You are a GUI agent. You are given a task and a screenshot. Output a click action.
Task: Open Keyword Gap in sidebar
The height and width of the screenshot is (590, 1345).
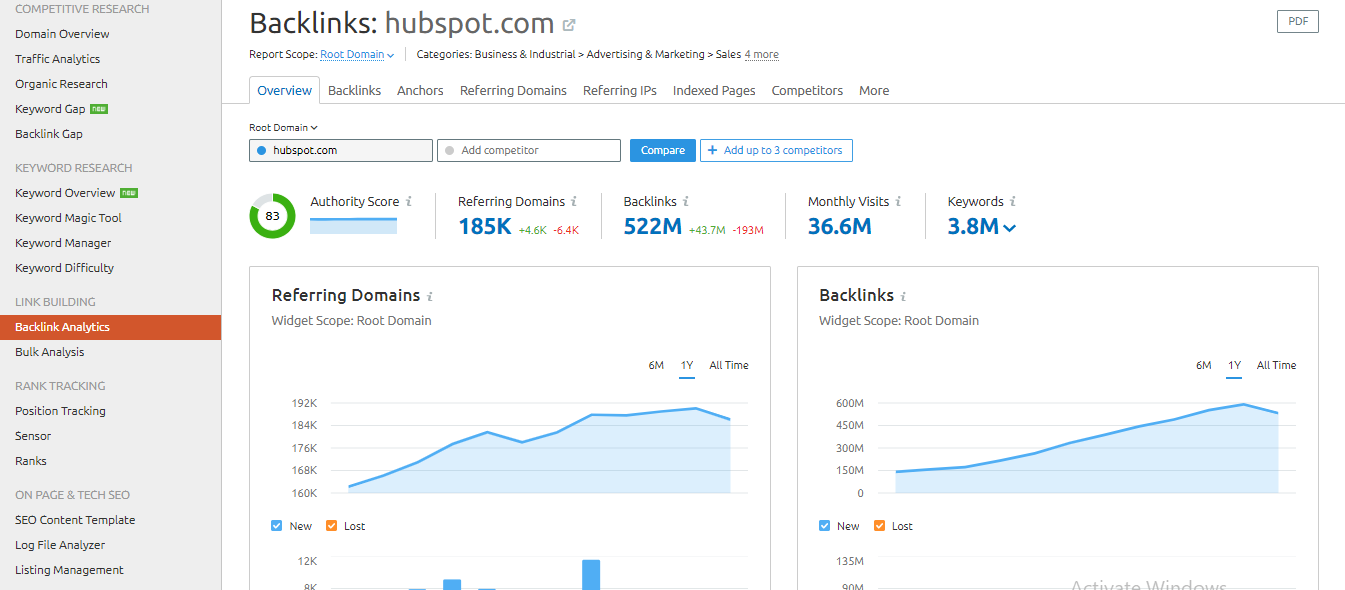click(x=50, y=109)
